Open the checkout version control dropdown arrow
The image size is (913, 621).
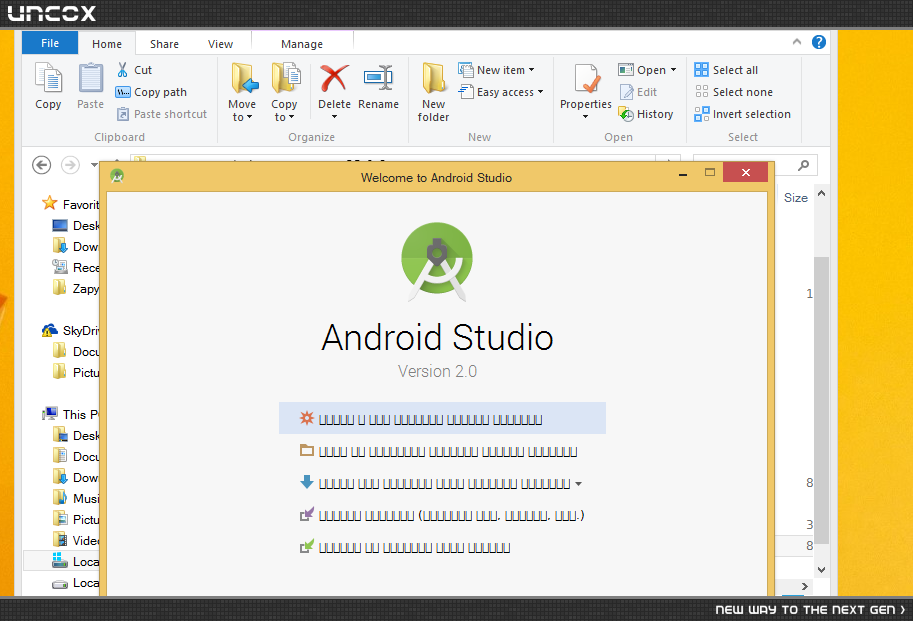[x=578, y=484]
